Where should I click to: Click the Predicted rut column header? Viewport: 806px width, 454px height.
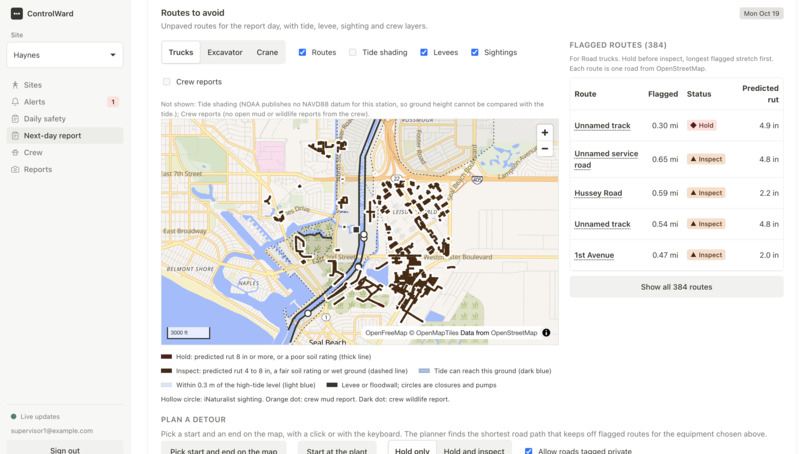coord(760,94)
